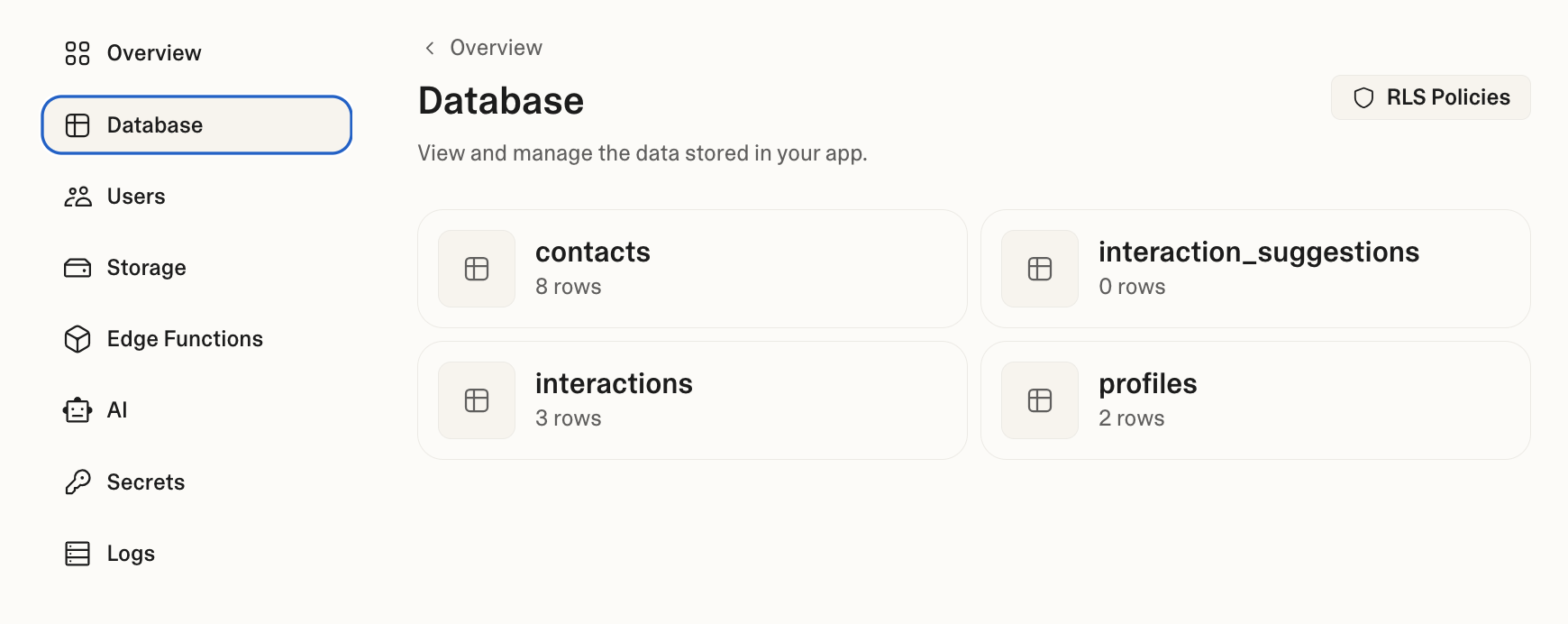Click the Secrets key icon

click(x=77, y=482)
